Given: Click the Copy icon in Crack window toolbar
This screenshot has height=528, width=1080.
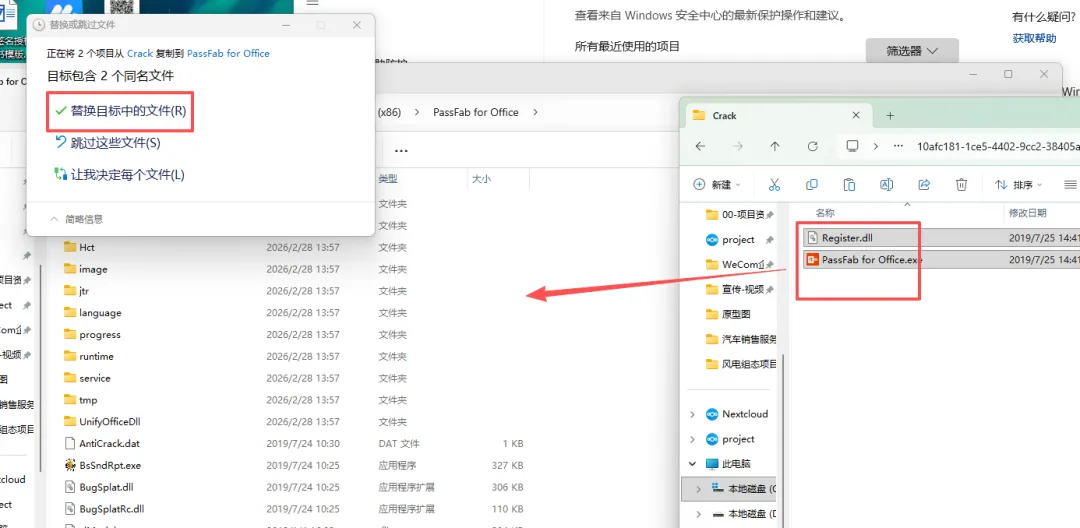Looking at the screenshot, I should (812, 184).
